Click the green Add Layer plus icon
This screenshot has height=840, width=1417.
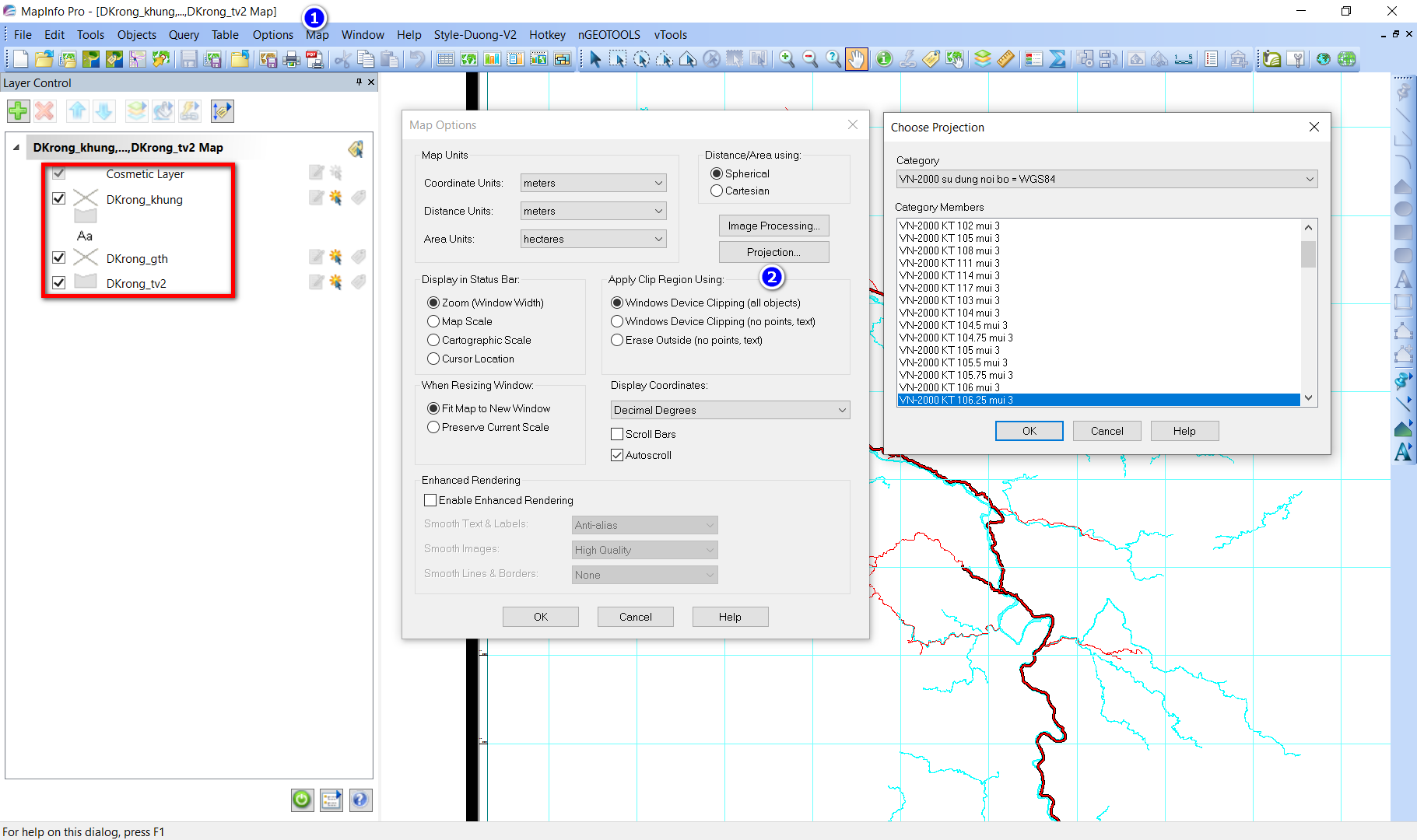(x=18, y=111)
